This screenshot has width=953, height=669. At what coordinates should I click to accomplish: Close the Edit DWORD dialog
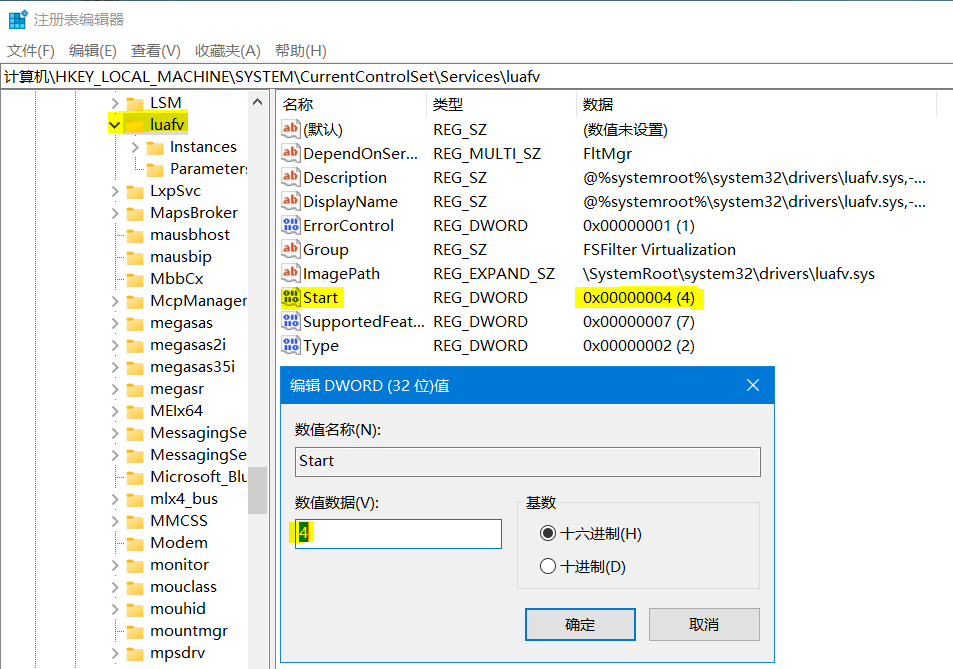click(x=753, y=385)
